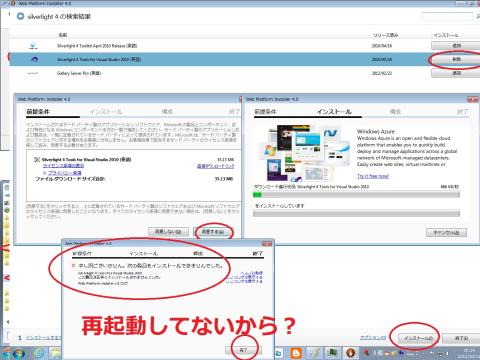Add Silverlight 4 Toolkit April 2010 Release
The height and width of the screenshot is (360, 480).
(456, 45)
